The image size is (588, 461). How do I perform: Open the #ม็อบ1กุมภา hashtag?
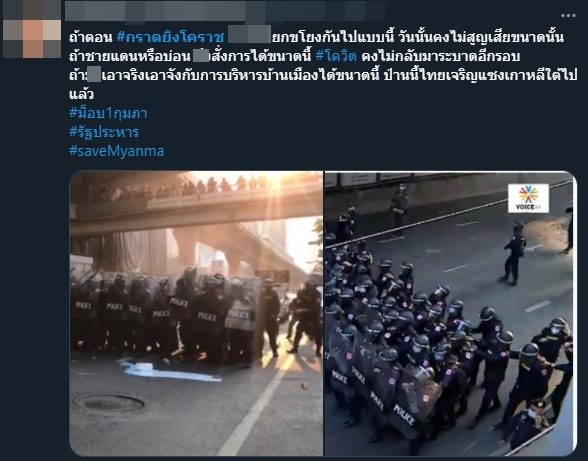click(x=108, y=113)
